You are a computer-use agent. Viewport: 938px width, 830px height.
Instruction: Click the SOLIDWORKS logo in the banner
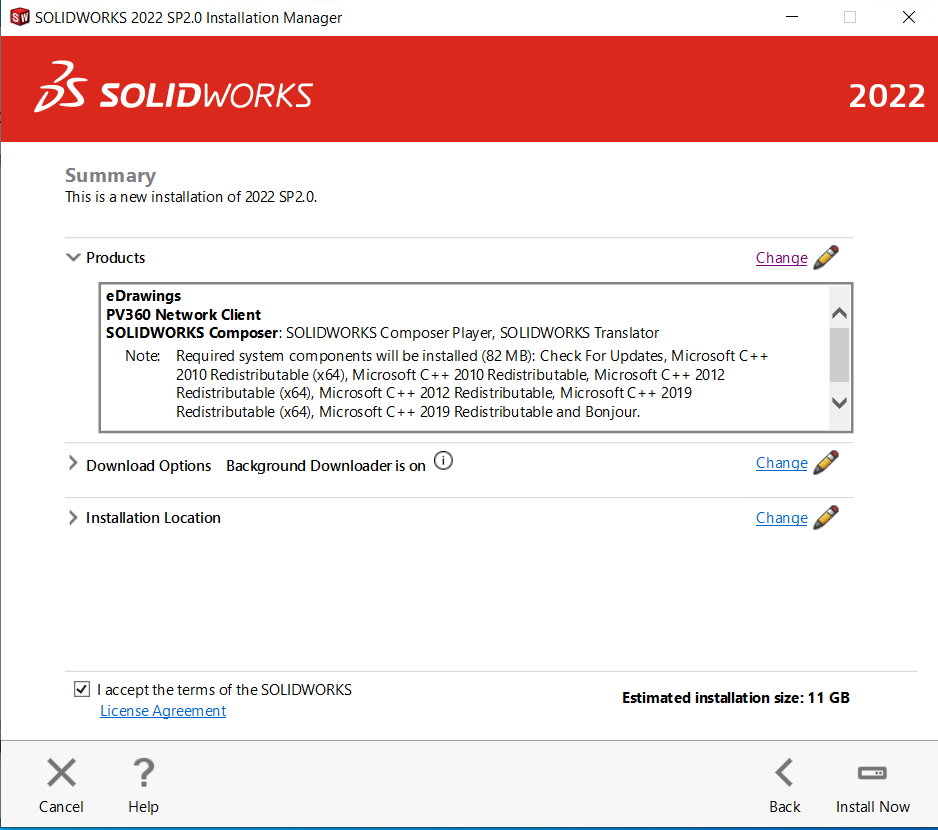174,91
